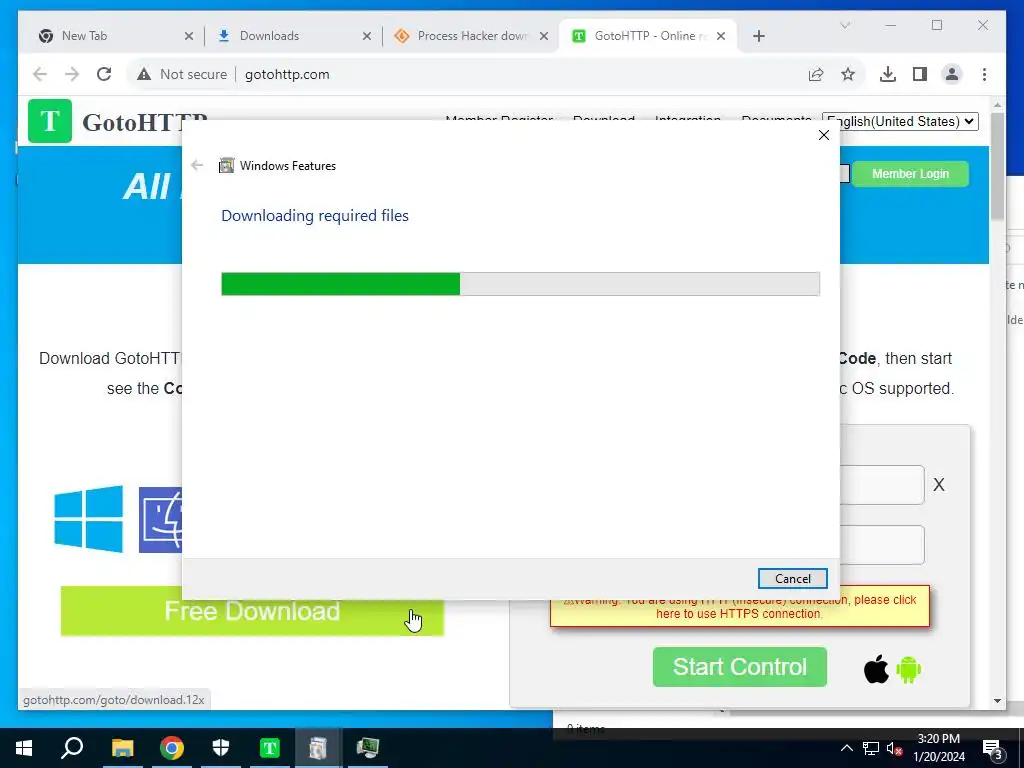Image resolution: width=1024 pixels, height=768 pixels.
Task: Show hidden system tray icons
Action: [846, 748]
